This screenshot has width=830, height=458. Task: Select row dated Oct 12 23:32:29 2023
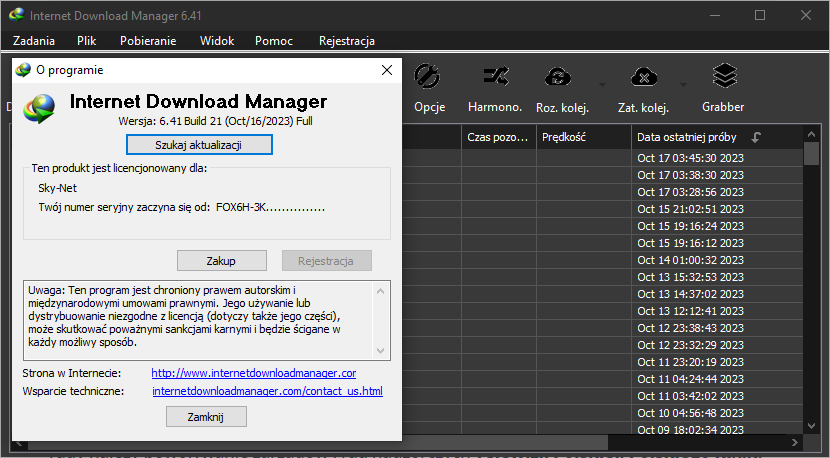tap(690, 345)
